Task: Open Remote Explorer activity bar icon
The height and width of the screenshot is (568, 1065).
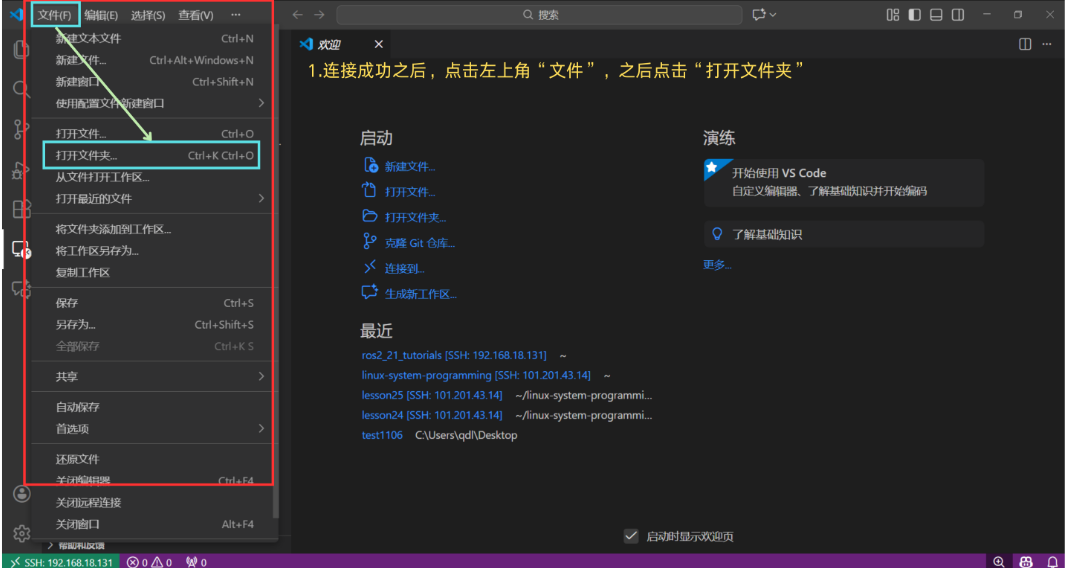Action: (x=22, y=249)
